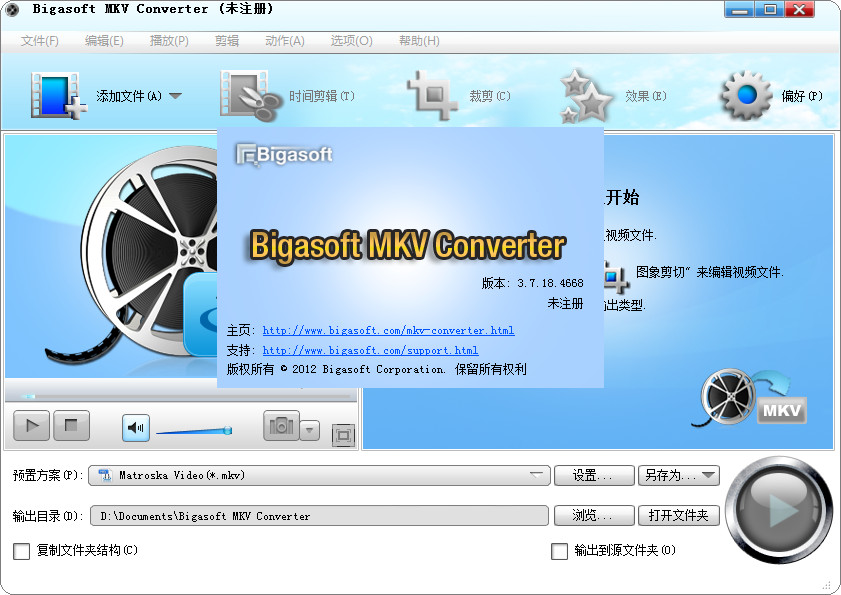Open the 添加文件 dropdown arrow
This screenshot has height=595, width=841.
point(175,96)
